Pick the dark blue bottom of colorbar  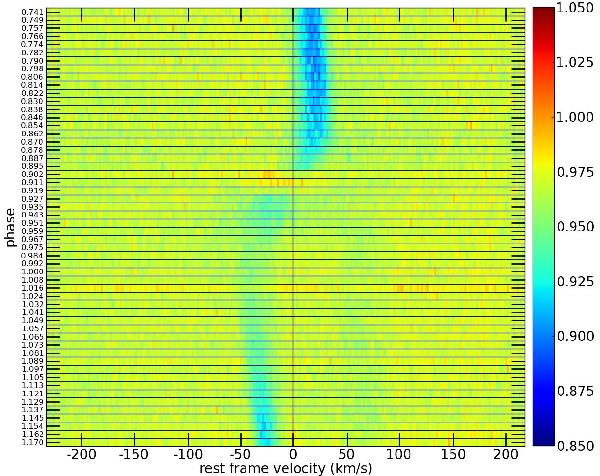[x=544, y=437]
